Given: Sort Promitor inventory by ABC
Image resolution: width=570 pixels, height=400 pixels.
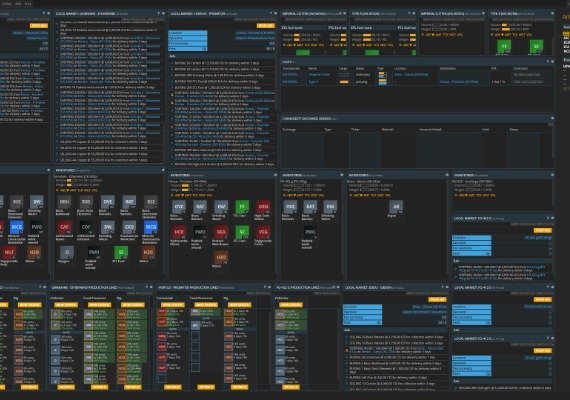Looking at the screenshot, I should point(178,195).
